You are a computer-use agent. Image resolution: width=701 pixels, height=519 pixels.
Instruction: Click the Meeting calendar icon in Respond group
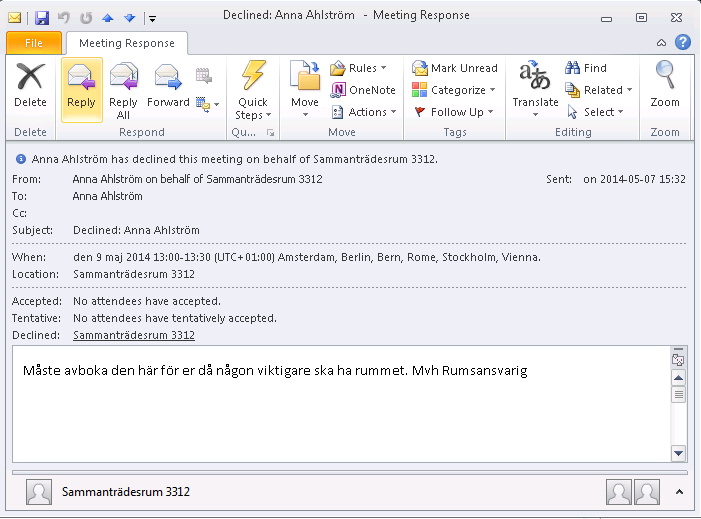click(203, 76)
